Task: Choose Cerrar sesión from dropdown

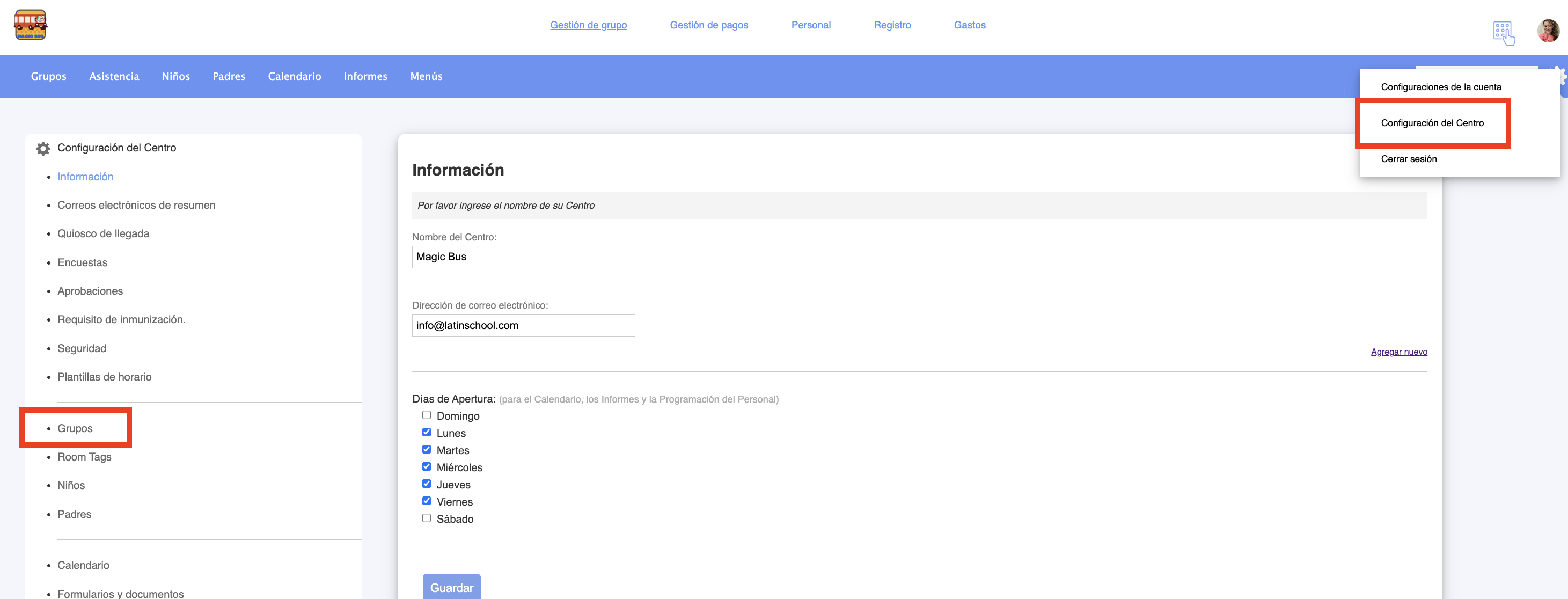Action: [x=1408, y=159]
